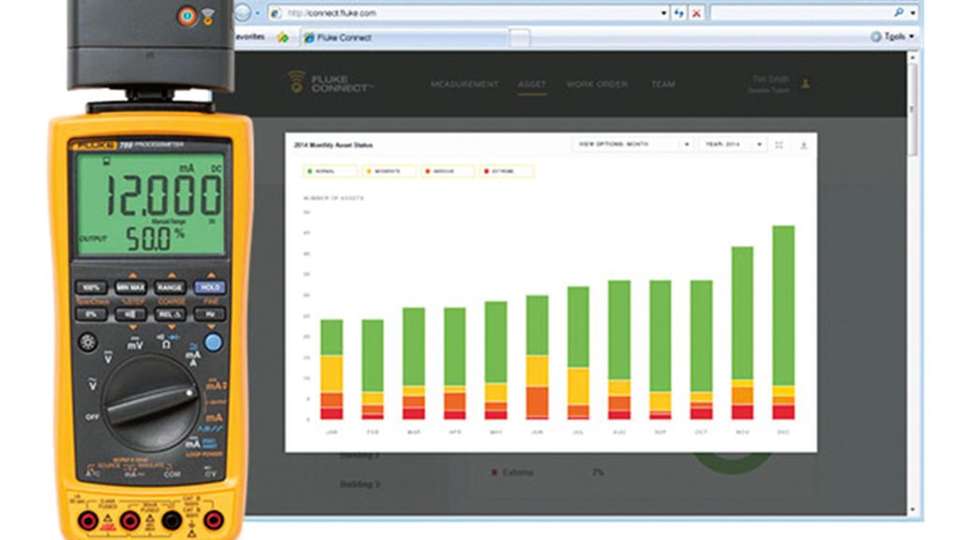Open the user profile icon
The height and width of the screenshot is (540, 960).
[x=806, y=83]
